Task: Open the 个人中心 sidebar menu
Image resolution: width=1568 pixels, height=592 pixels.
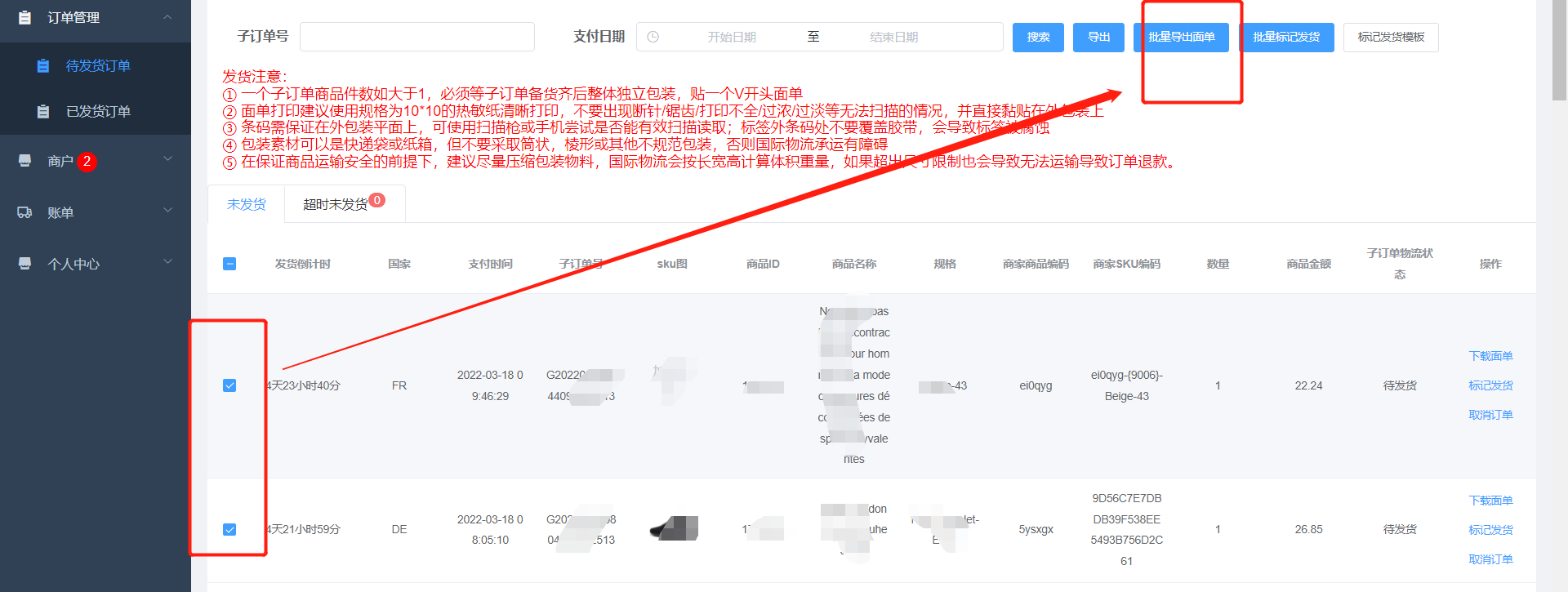Action: tap(96, 264)
